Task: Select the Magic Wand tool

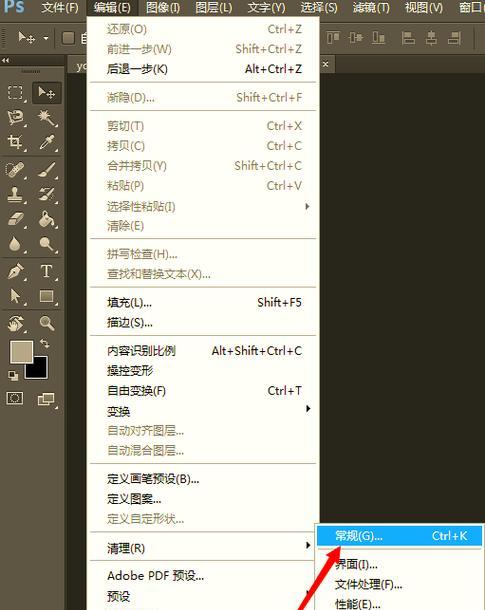Action: [x=47, y=117]
